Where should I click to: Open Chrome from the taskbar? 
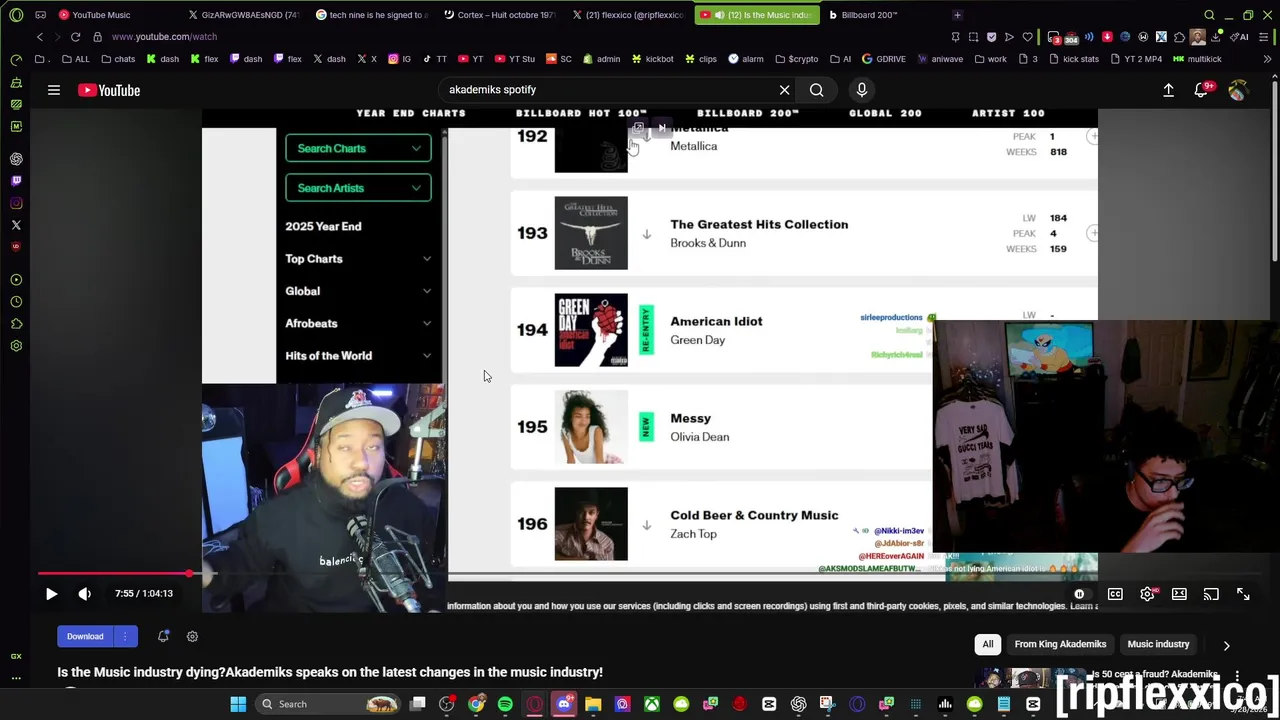coord(476,704)
